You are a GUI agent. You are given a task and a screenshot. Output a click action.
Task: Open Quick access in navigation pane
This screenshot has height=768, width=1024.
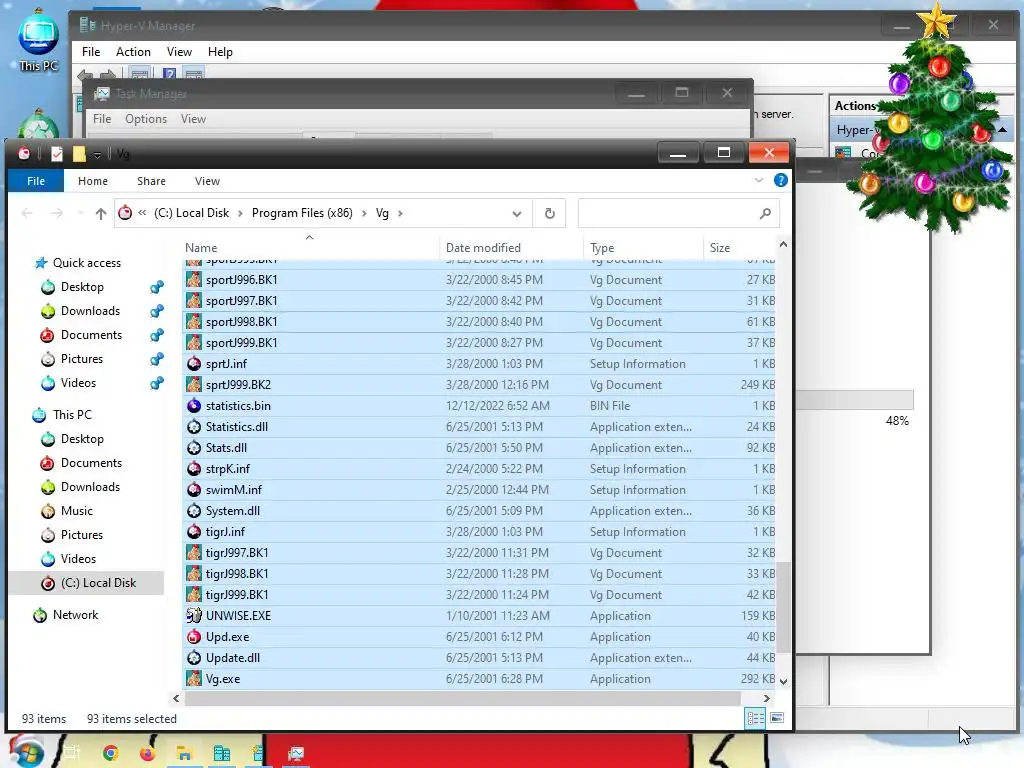tap(86, 263)
